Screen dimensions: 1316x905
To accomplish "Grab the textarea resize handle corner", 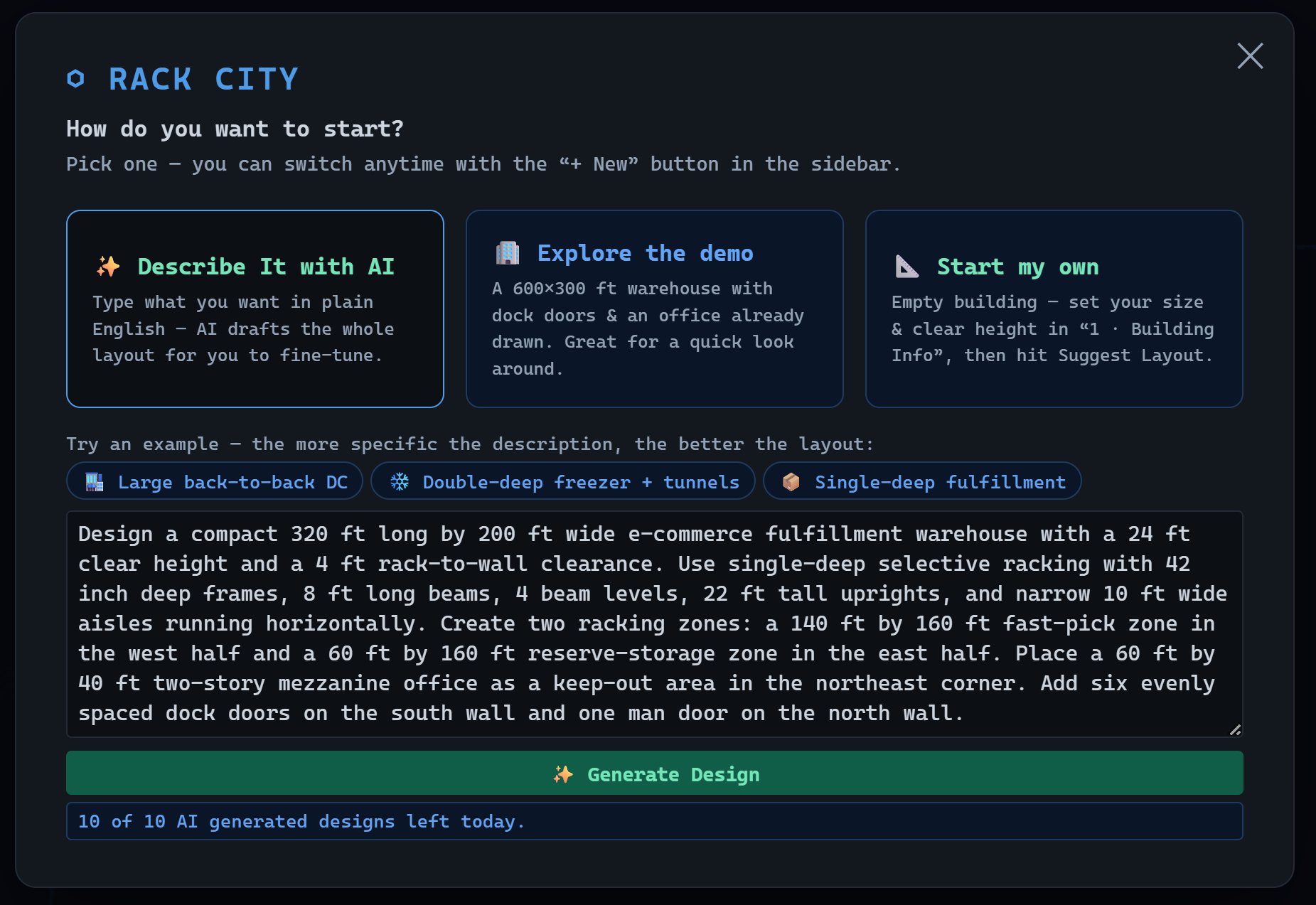I will pos(1235,729).
